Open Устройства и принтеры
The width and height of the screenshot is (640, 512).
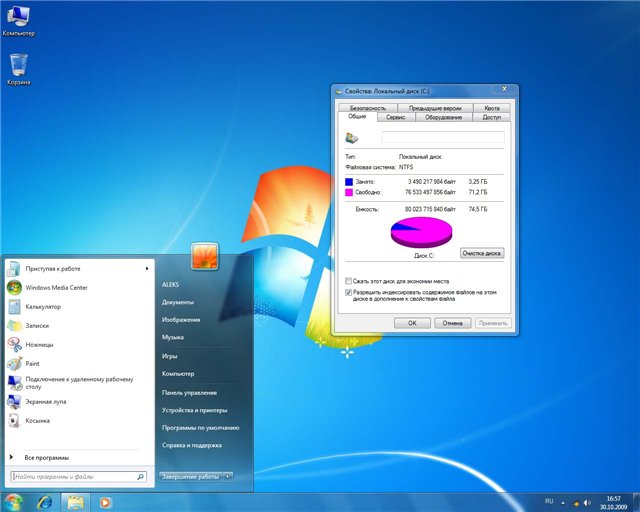194,410
